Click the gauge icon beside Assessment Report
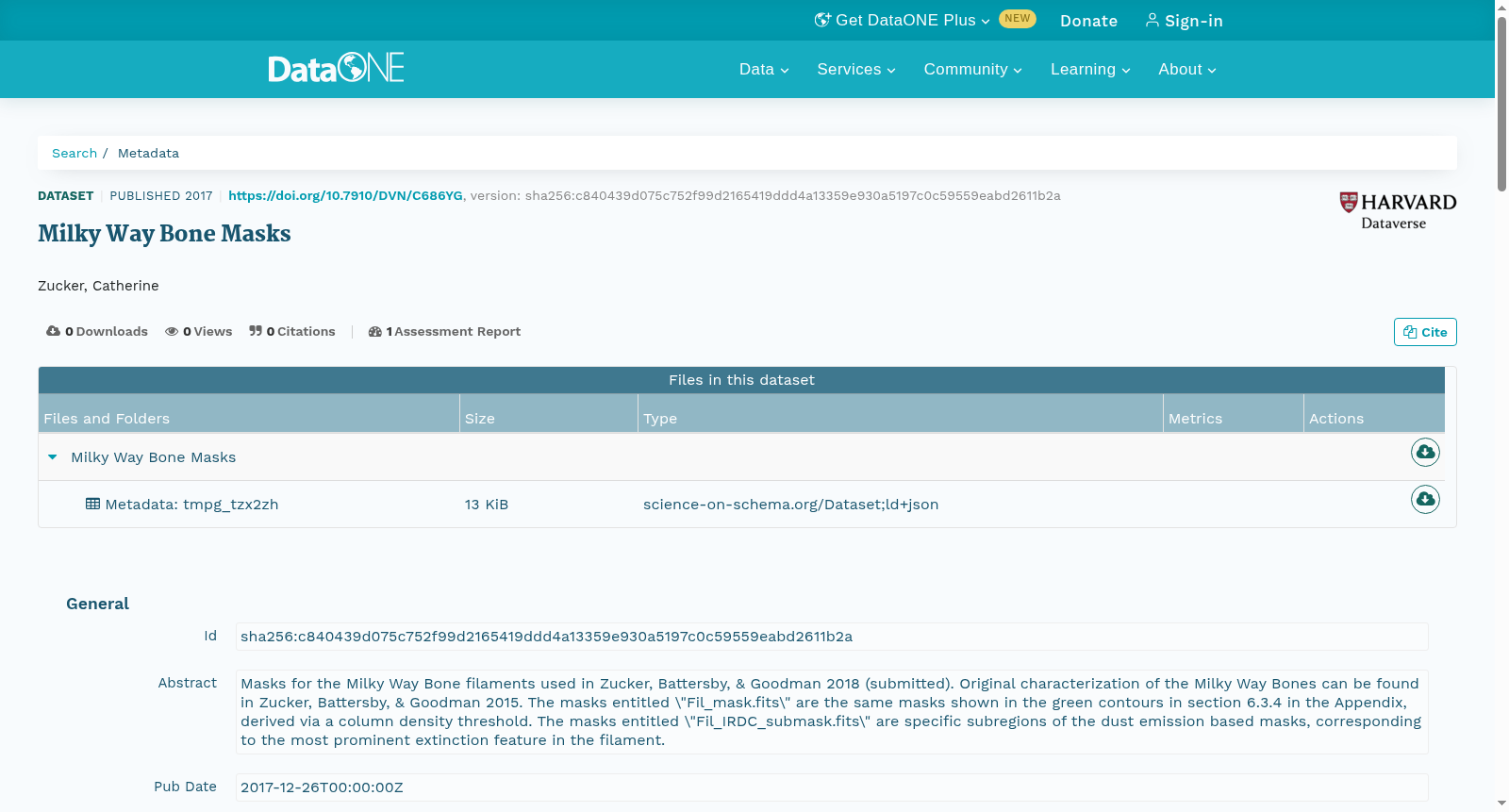The height and width of the screenshot is (812, 1509). (374, 331)
